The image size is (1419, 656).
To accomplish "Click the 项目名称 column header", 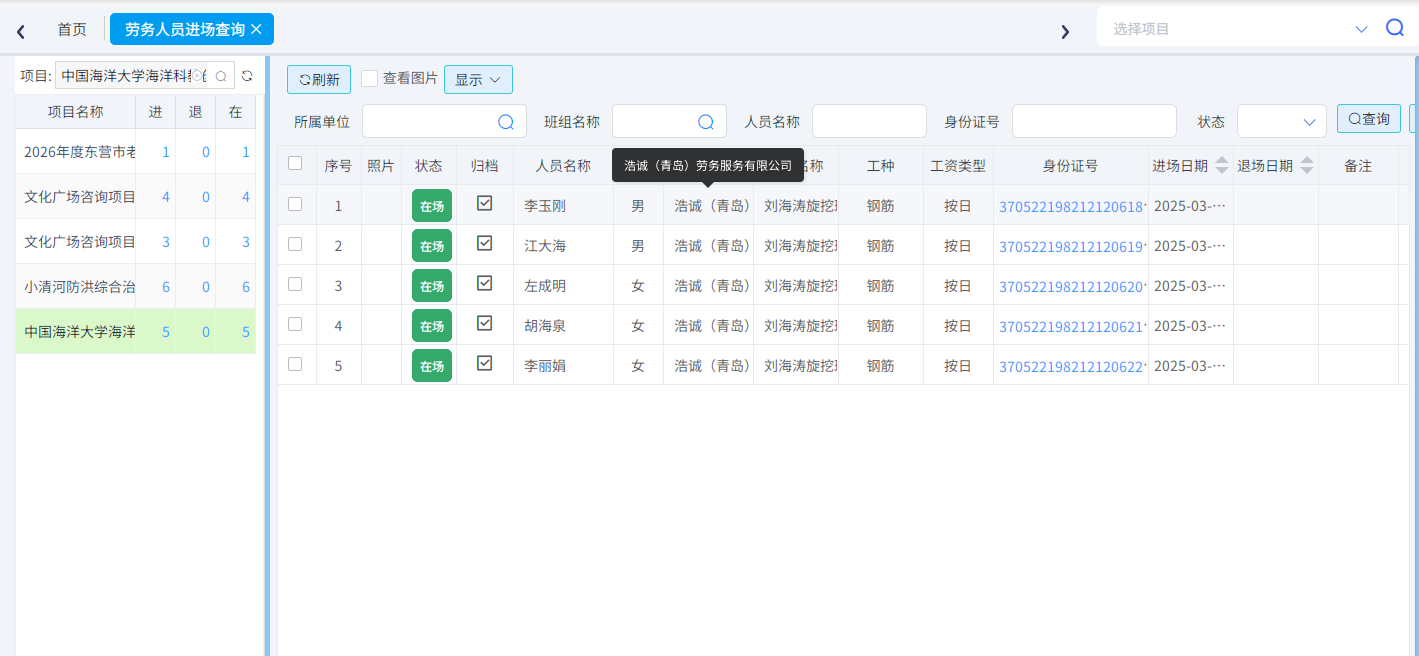I will pyautogui.click(x=75, y=112).
